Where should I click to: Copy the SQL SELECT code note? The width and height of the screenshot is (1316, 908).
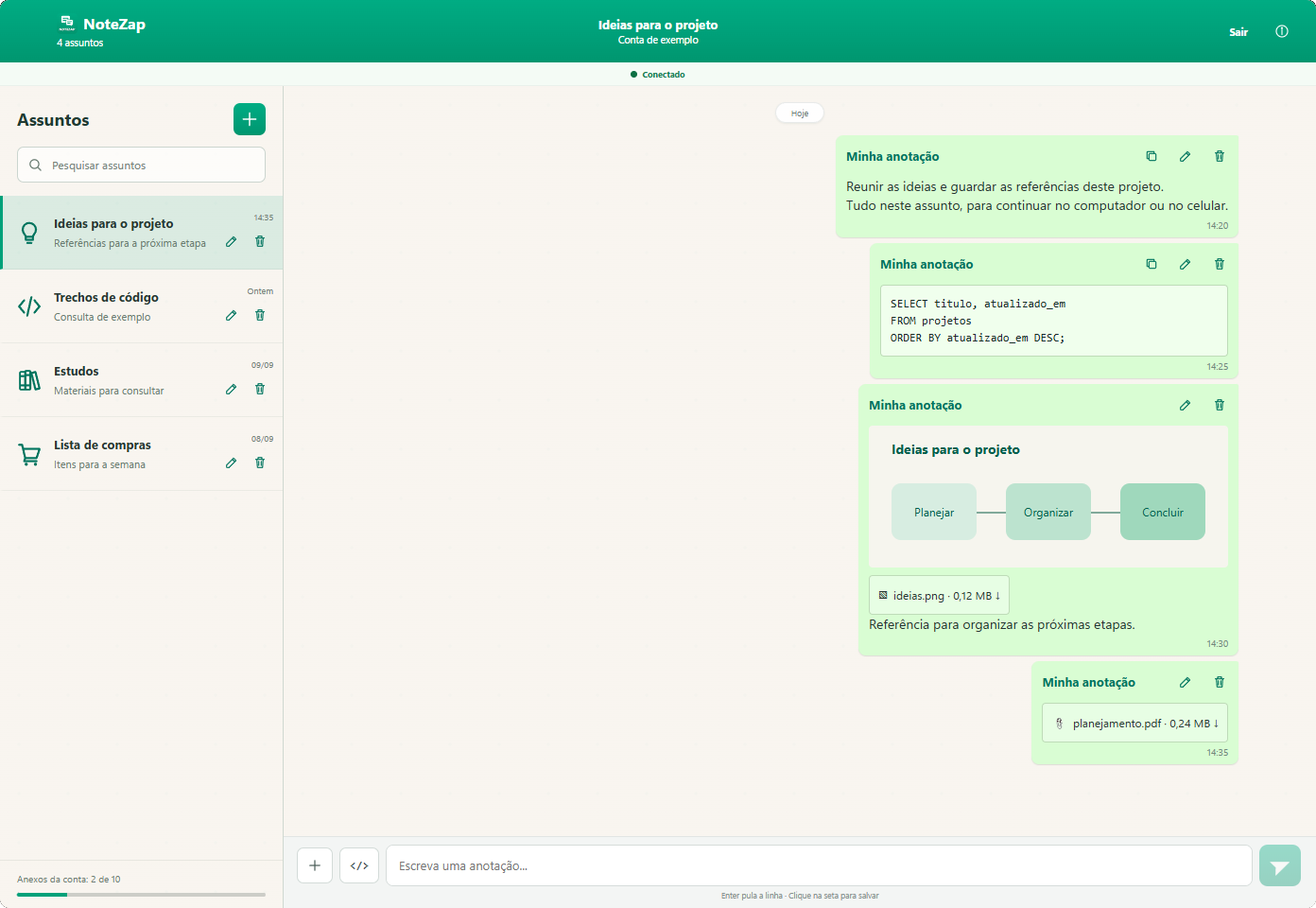tap(1151, 265)
